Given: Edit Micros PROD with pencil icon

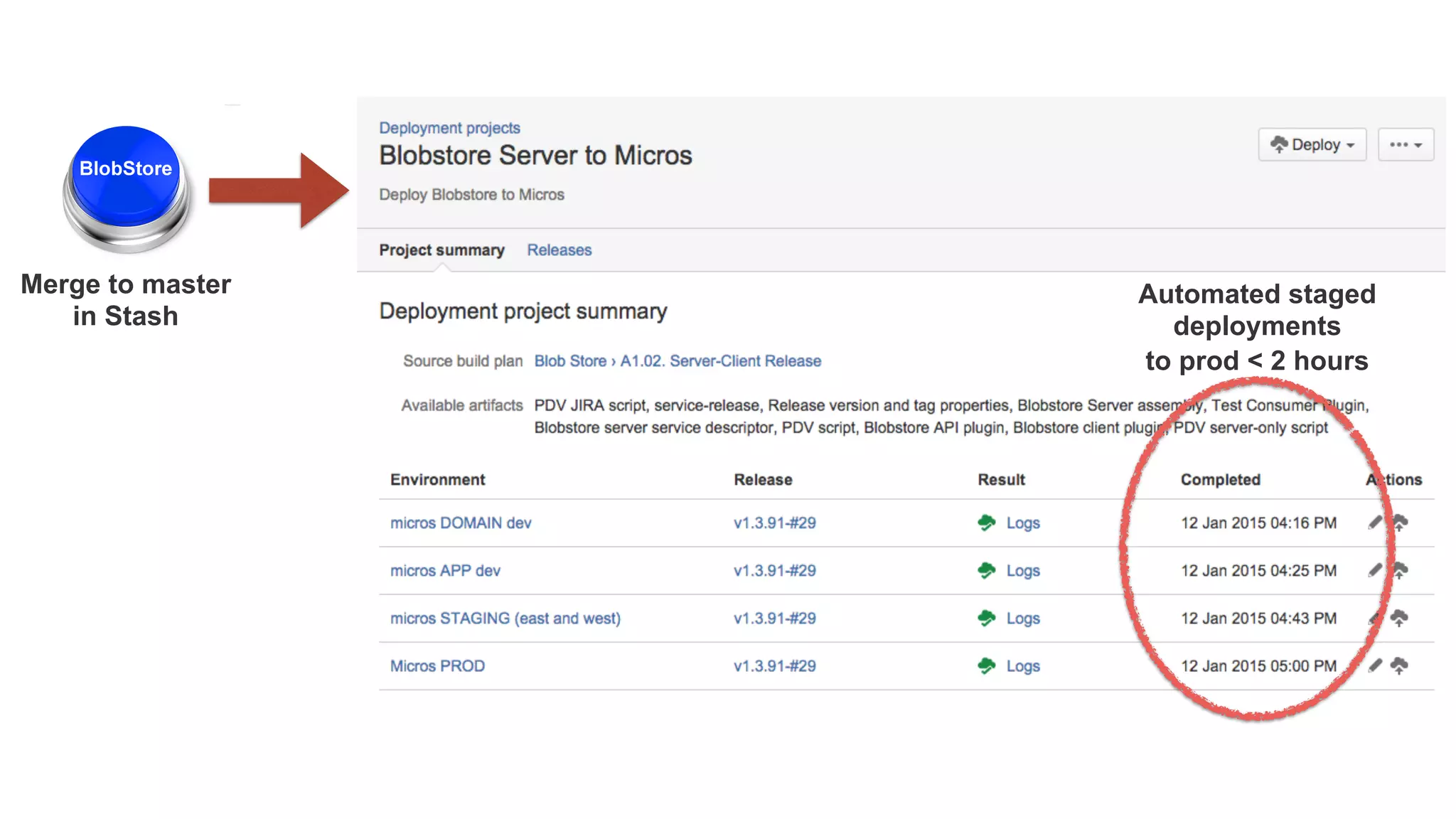Looking at the screenshot, I should tap(1375, 665).
